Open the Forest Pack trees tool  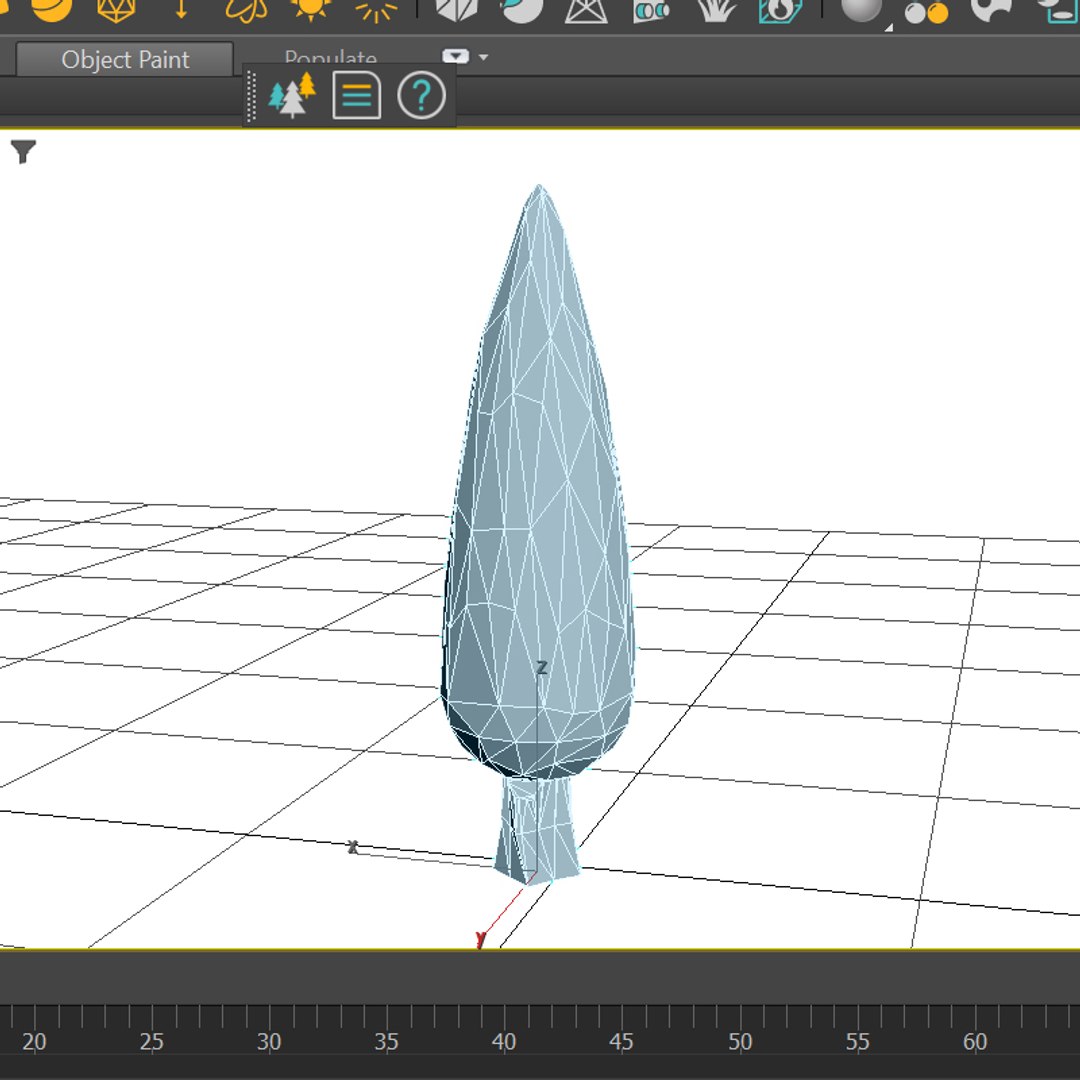[292, 95]
